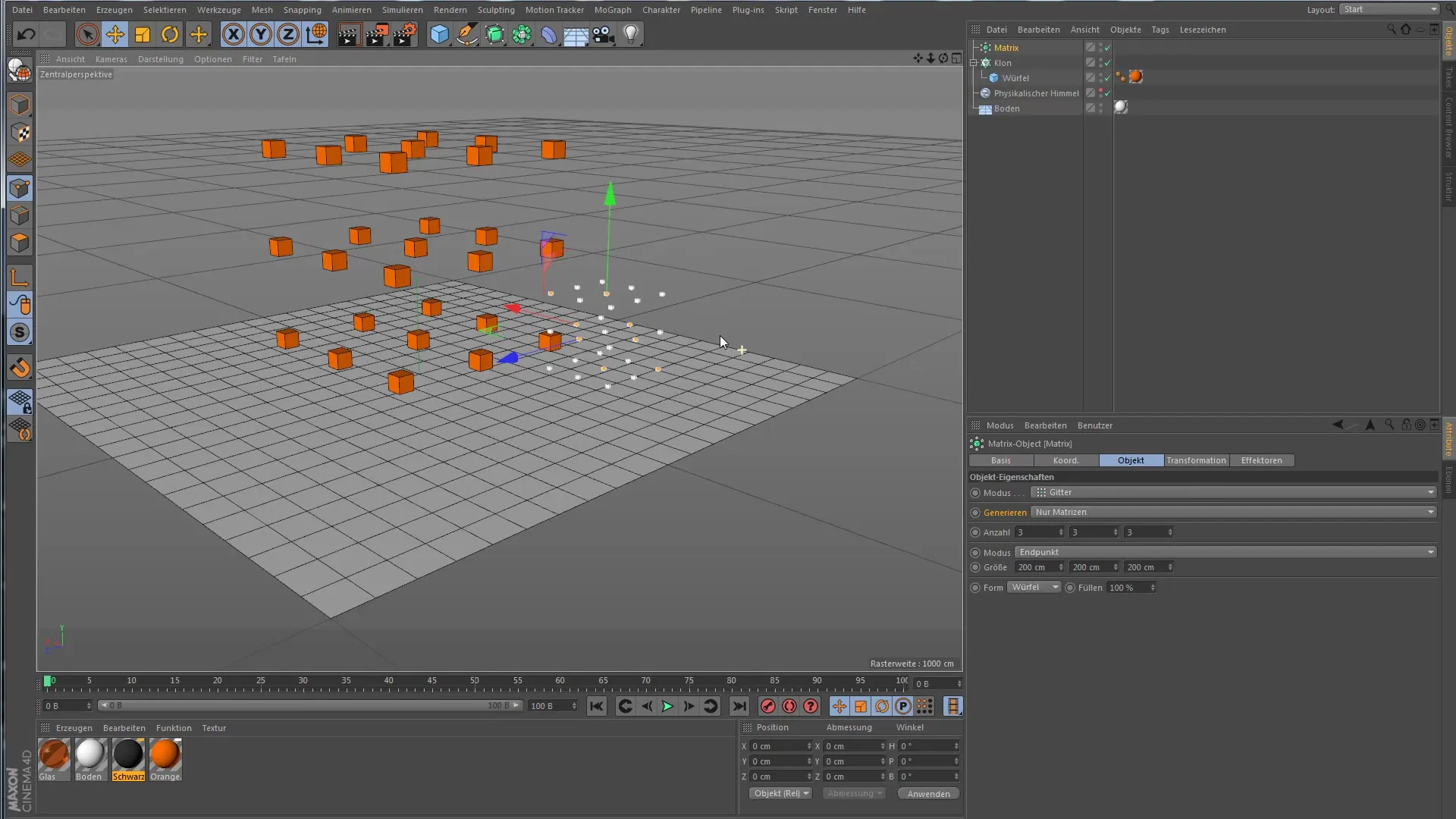Open the spline pen tool
This screenshot has height=819, width=1456.
pos(467,34)
